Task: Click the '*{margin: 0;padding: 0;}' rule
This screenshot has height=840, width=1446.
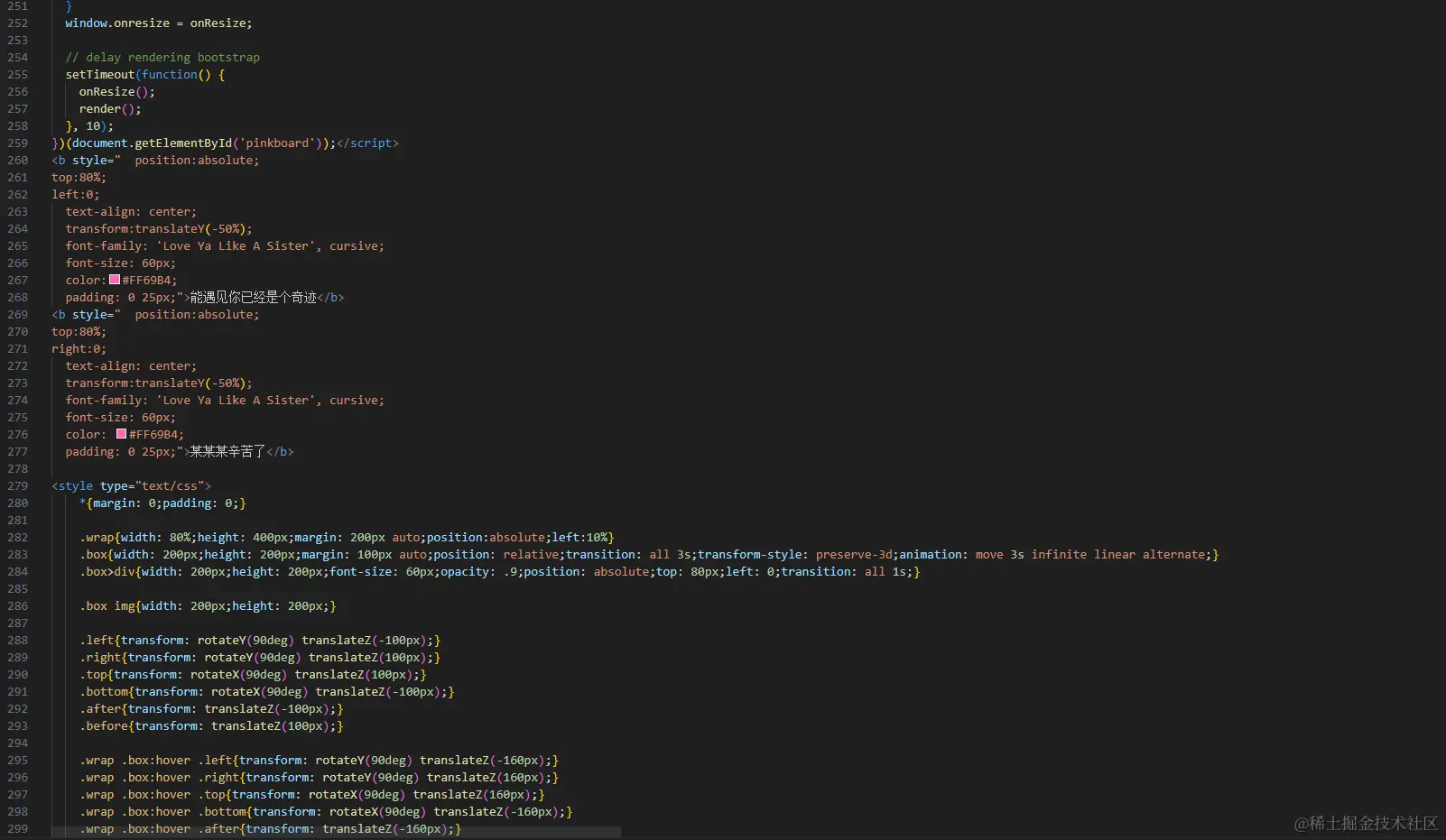Action: click(162, 503)
